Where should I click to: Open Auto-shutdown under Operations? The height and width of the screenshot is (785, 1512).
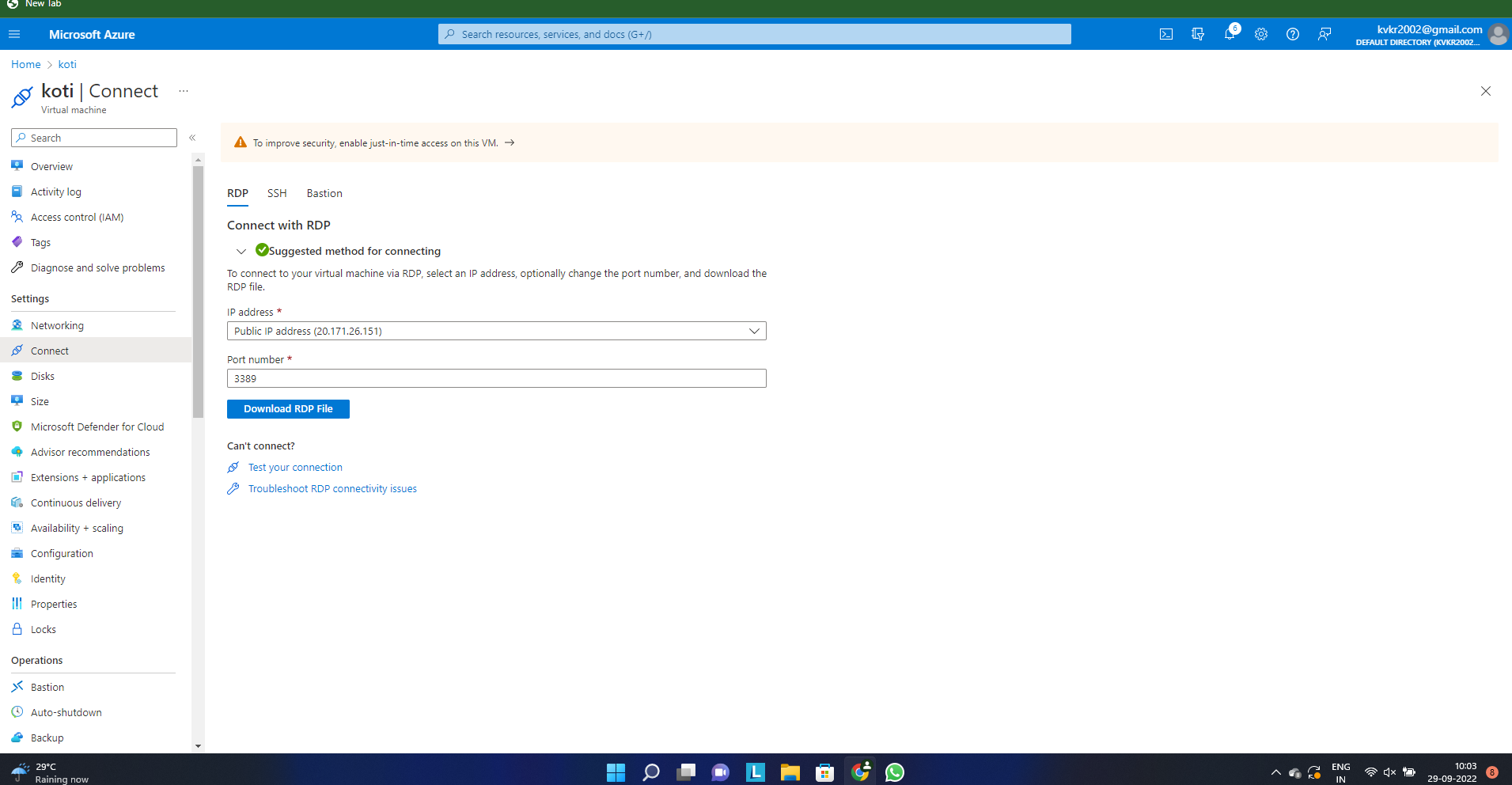pyautogui.click(x=66, y=711)
